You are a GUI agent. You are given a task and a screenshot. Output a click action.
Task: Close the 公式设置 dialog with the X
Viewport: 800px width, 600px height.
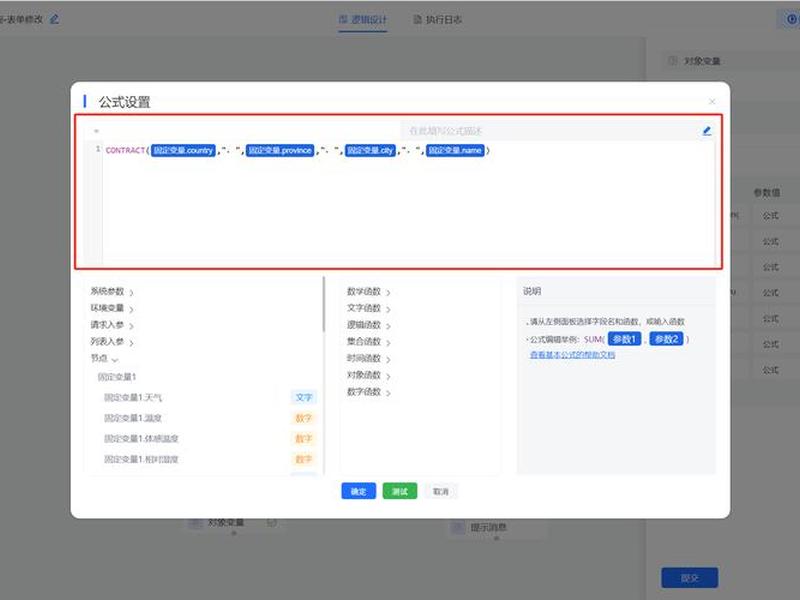tap(712, 102)
